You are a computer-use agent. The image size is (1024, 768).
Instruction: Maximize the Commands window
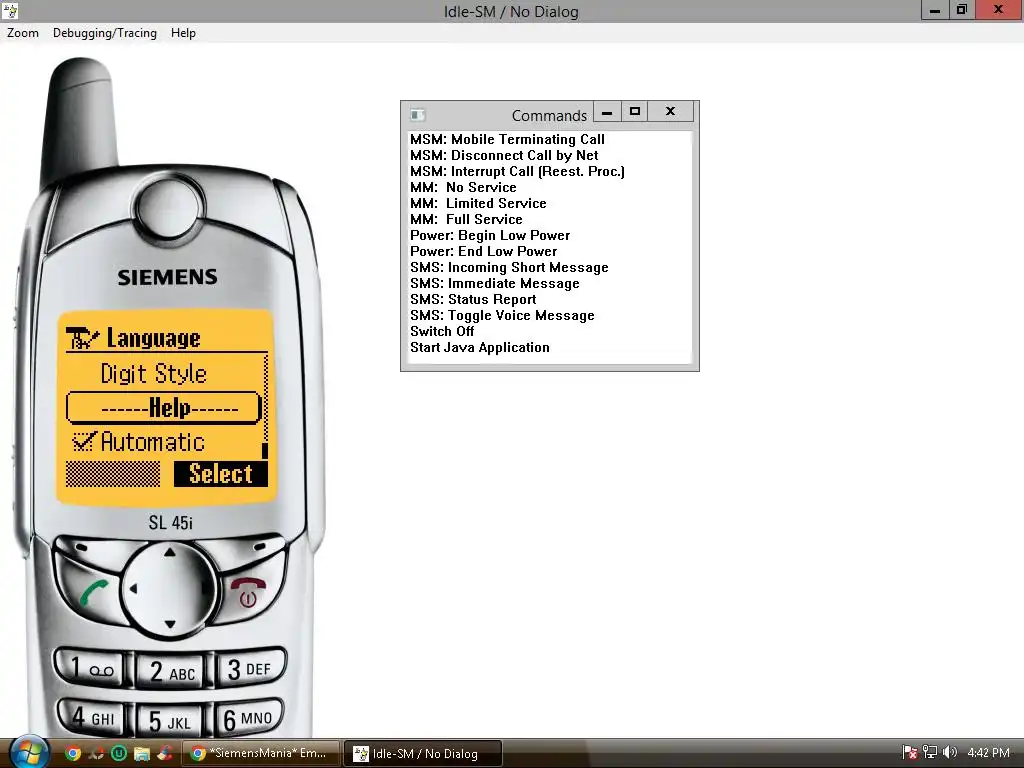point(634,112)
